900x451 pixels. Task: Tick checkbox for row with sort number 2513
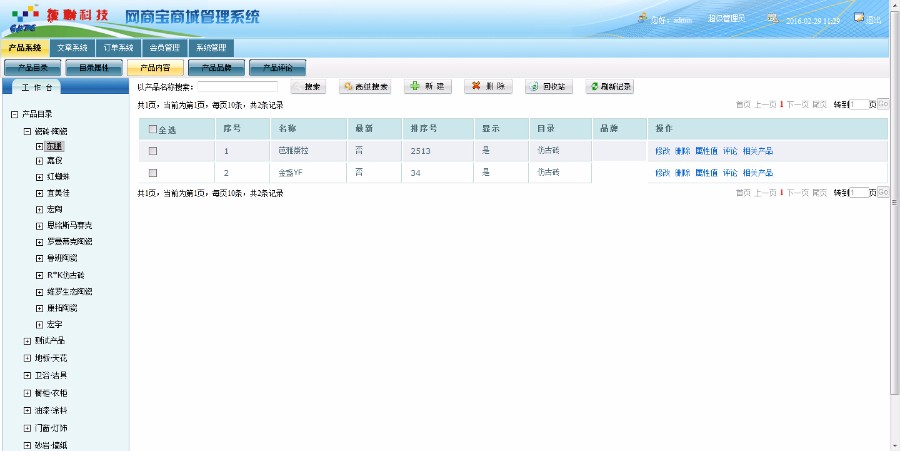click(x=153, y=151)
